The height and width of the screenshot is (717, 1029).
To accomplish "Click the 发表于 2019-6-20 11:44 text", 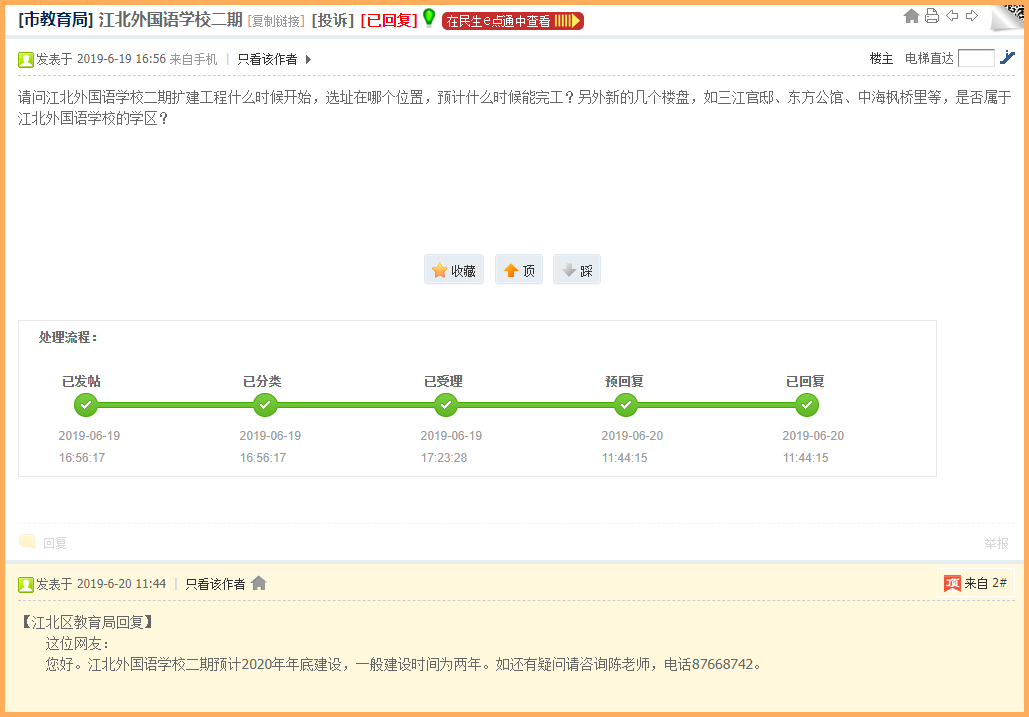I will click(101, 584).
